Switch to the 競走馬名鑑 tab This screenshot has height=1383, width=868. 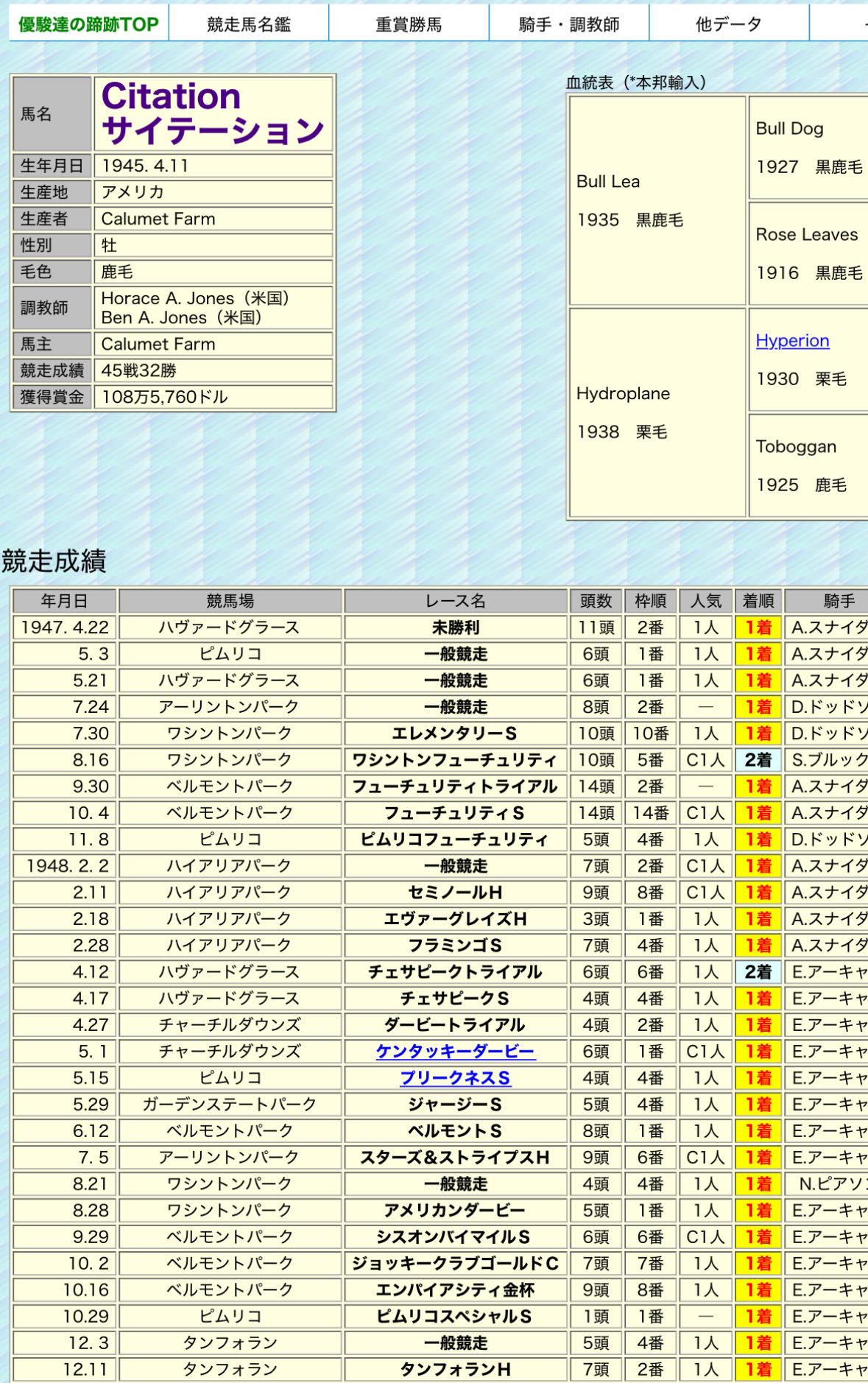pyautogui.click(x=249, y=24)
